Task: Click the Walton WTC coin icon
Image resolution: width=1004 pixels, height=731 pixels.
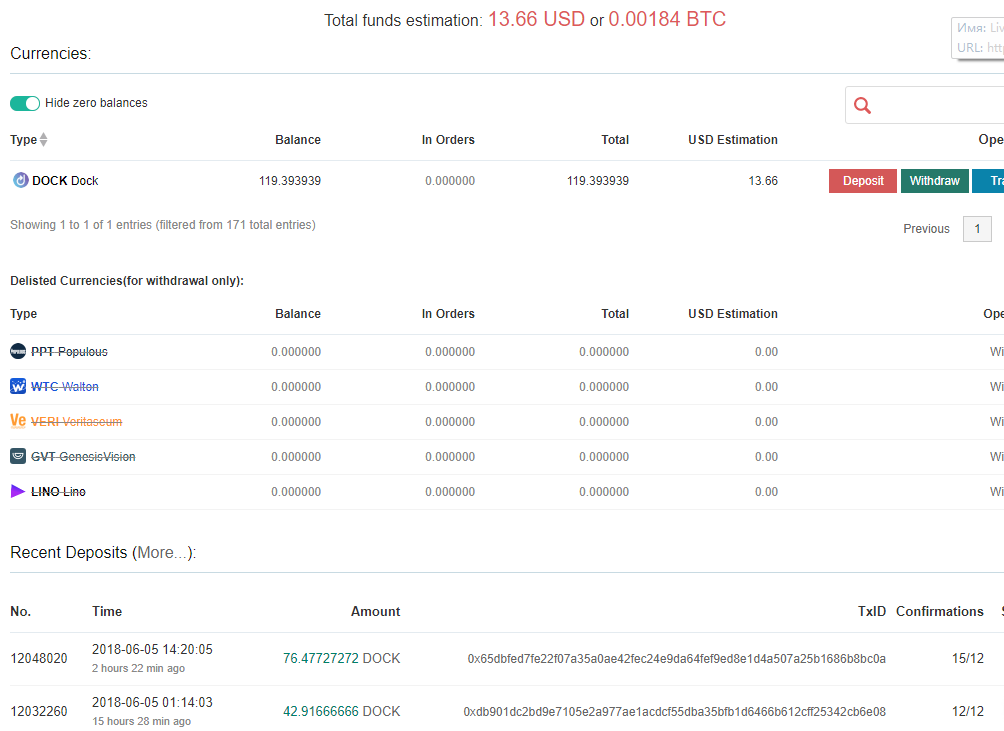Action: coord(18,387)
